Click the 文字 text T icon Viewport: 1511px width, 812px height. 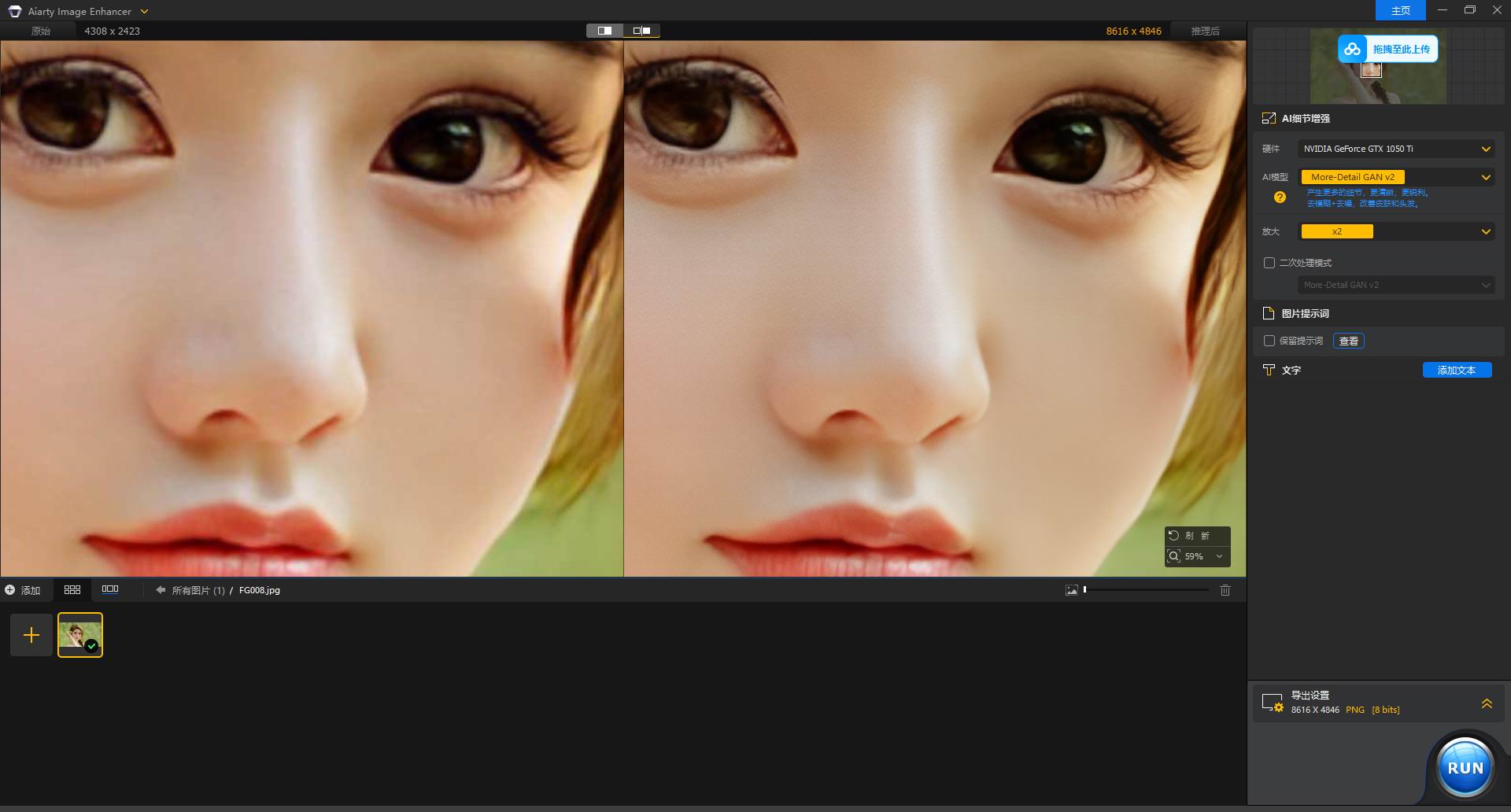[x=1268, y=370]
